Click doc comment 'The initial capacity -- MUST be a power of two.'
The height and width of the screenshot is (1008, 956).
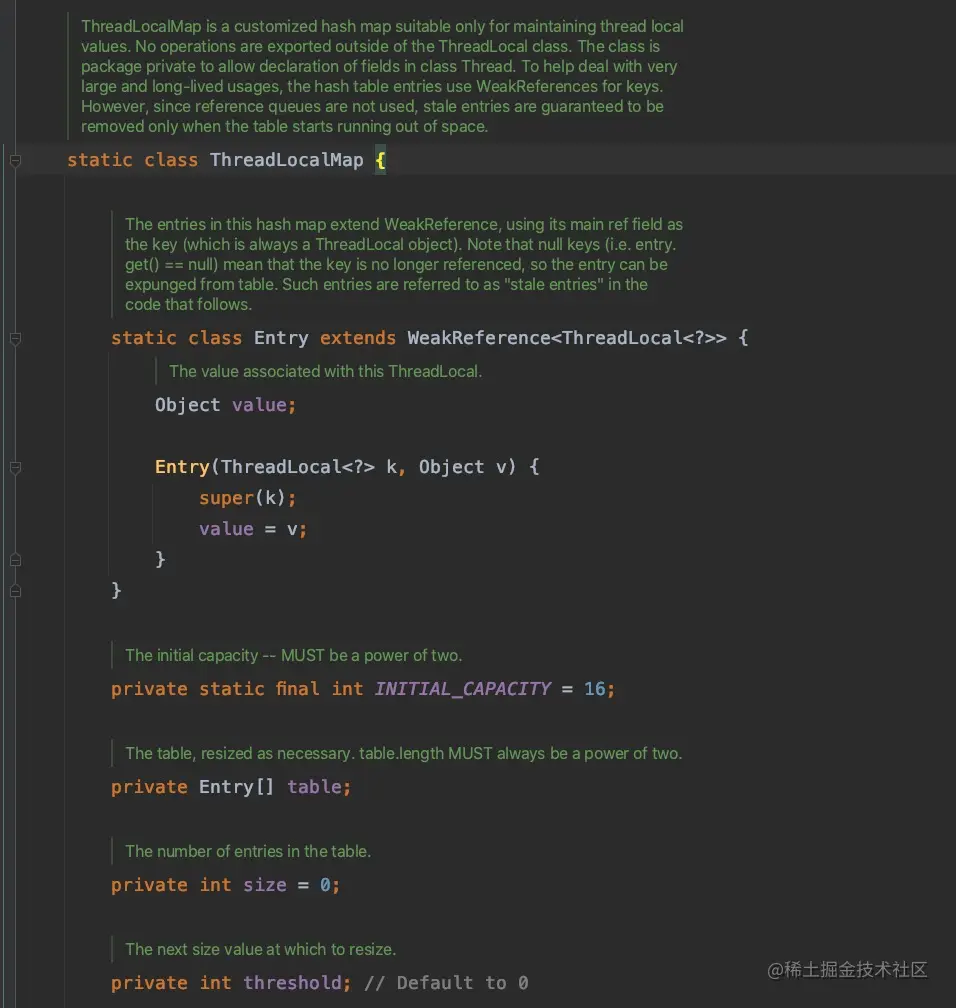[x=293, y=656]
